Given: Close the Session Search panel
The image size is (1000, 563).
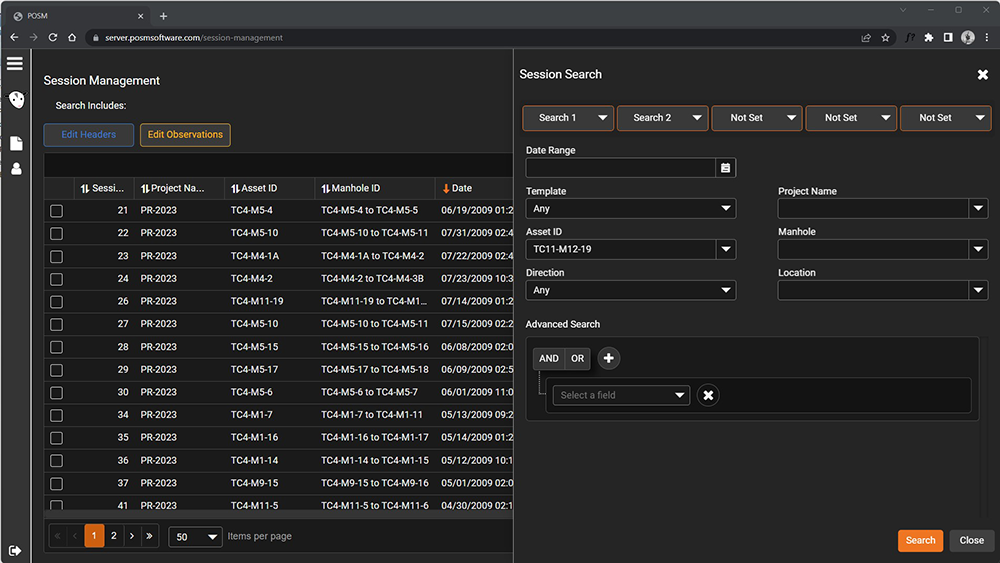Looking at the screenshot, I should (x=982, y=75).
